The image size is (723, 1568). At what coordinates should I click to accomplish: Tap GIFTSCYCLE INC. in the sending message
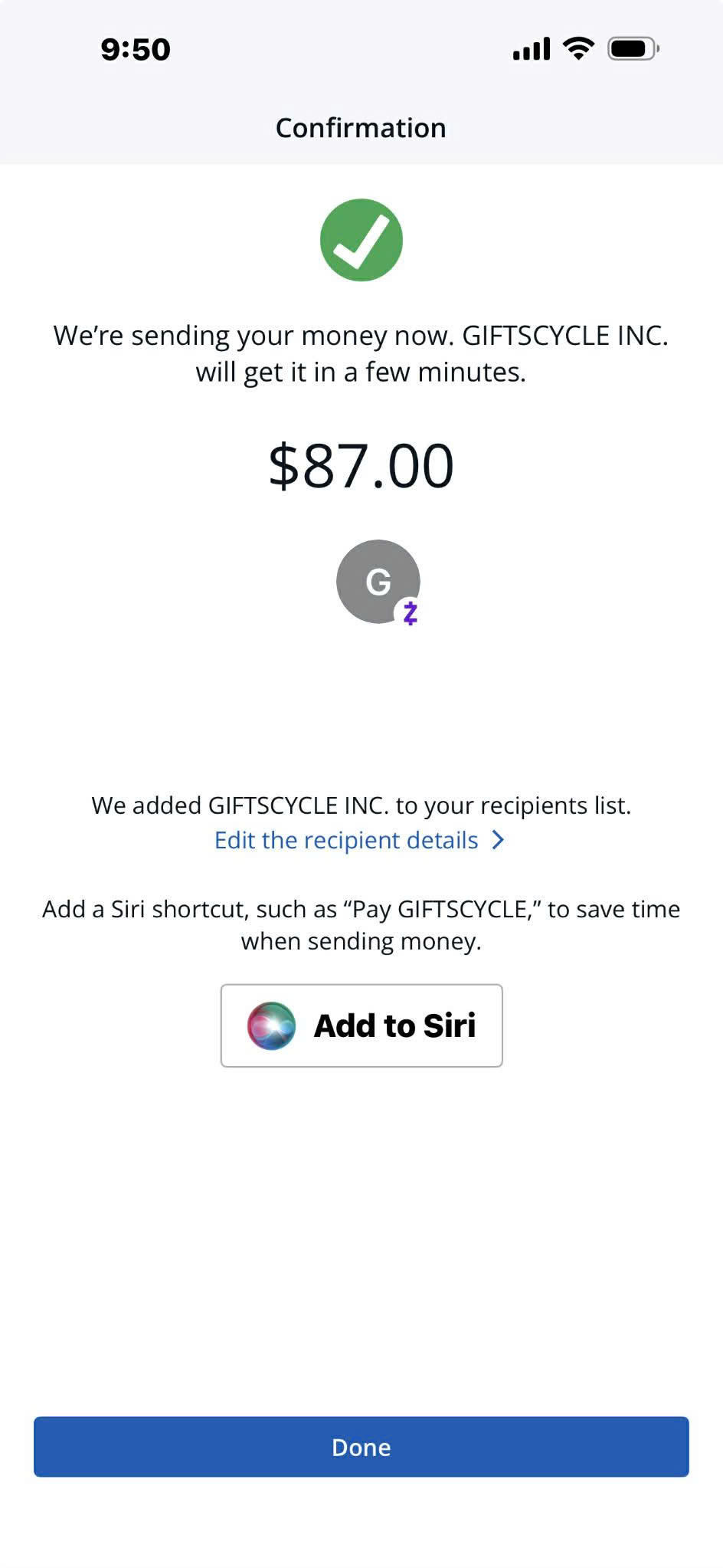click(x=565, y=336)
